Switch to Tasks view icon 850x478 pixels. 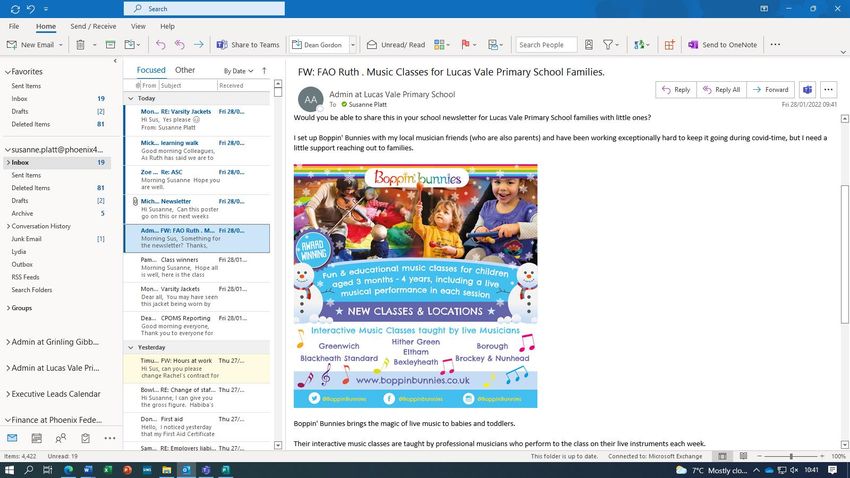tap(85, 438)
